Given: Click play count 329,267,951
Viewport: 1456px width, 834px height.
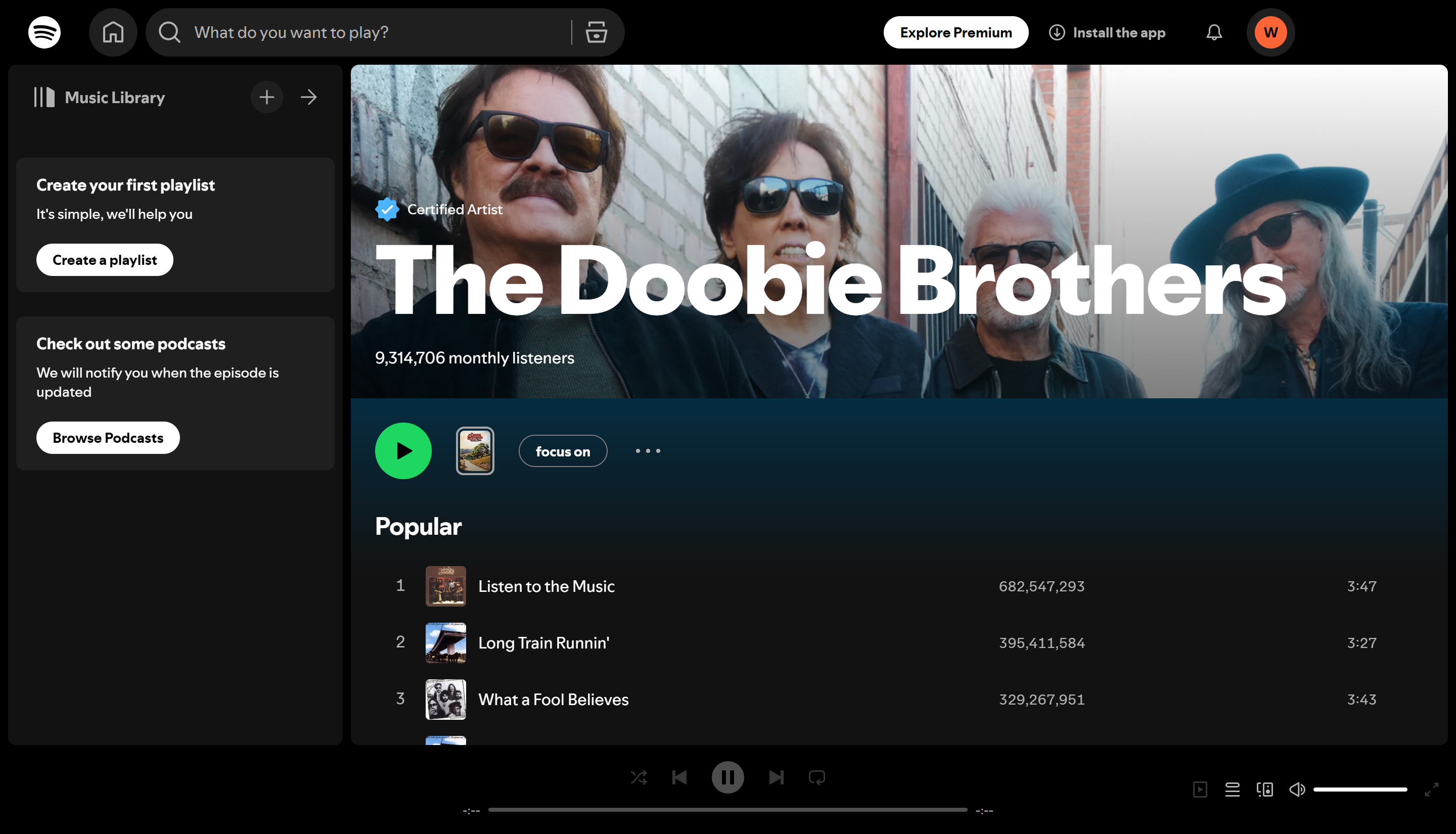Looking at the screenshot, I should point(1041,700).
